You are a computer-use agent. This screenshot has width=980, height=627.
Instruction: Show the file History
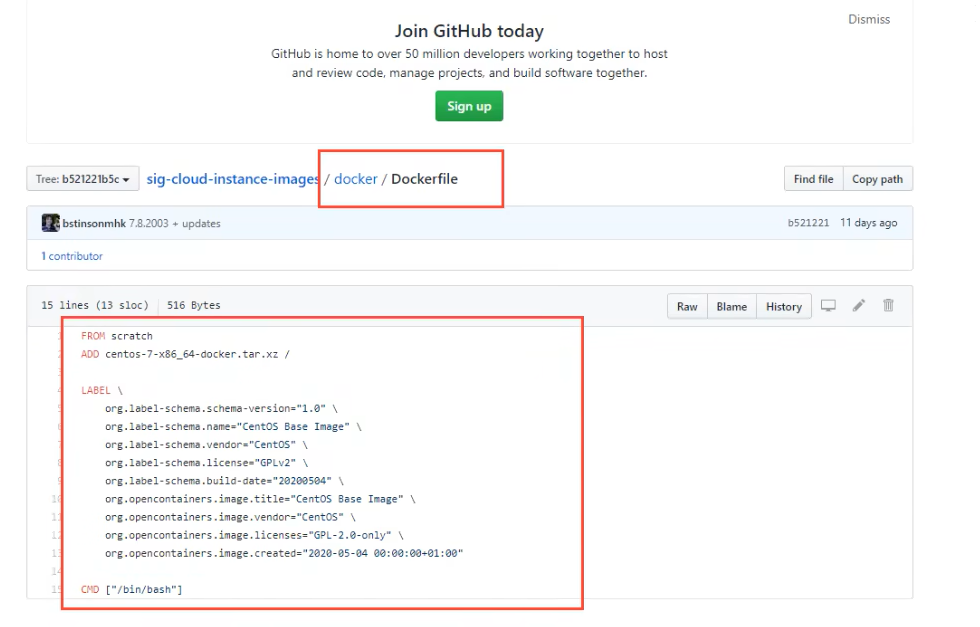pyautogui.click(x=784, y=307)
